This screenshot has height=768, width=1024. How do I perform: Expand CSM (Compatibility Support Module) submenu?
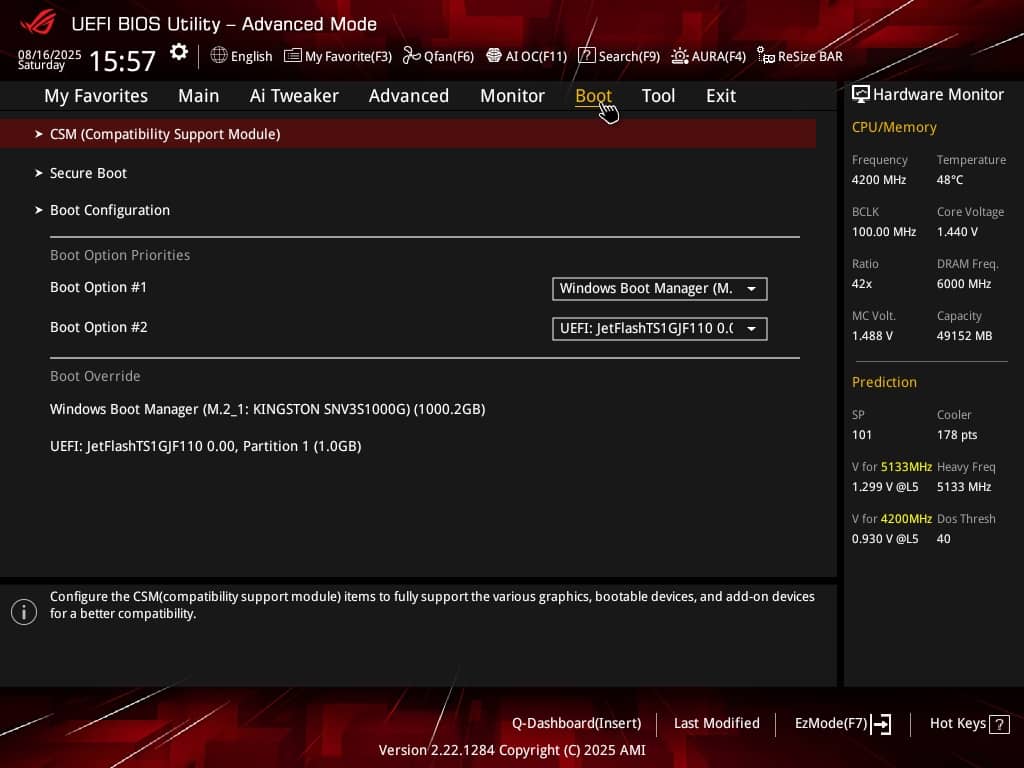(x=408, y=134)
